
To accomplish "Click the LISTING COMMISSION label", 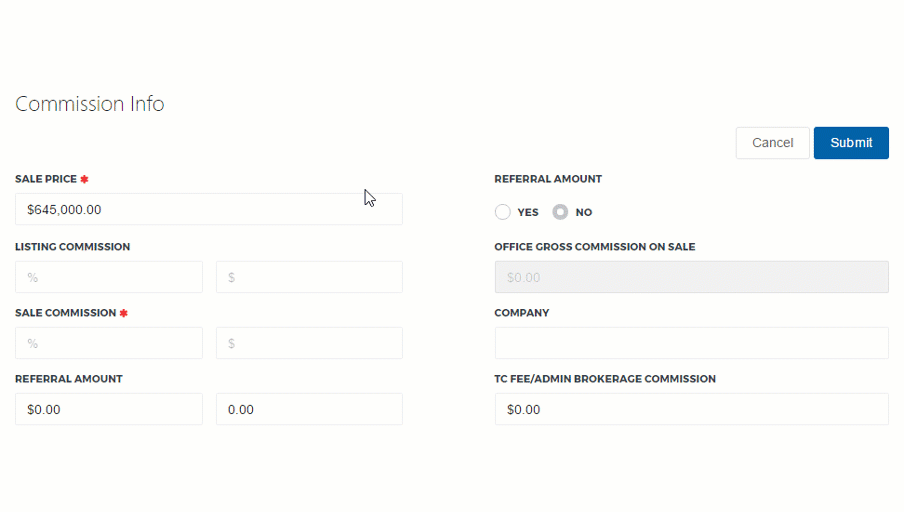I will (73, 247).
